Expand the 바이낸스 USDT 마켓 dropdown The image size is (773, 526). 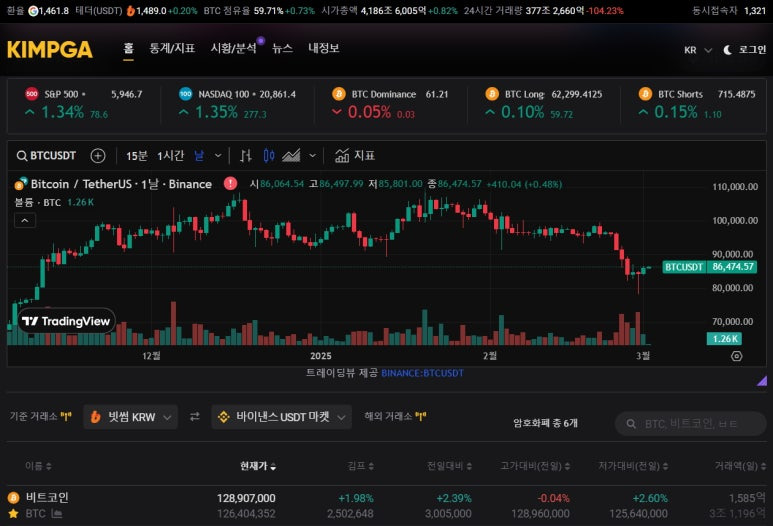click(281, 417)
